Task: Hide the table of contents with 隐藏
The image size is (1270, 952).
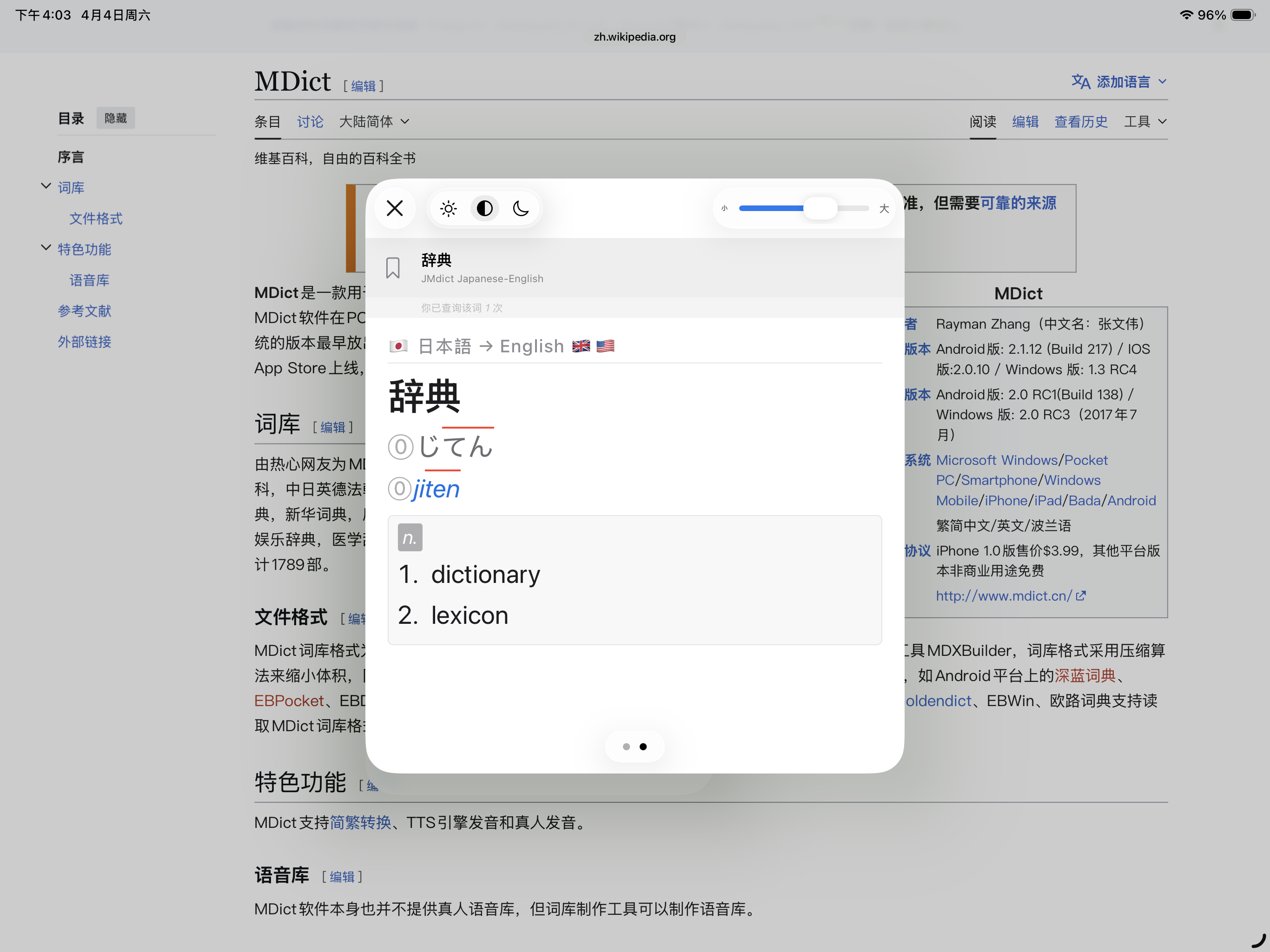Action: 115,118
